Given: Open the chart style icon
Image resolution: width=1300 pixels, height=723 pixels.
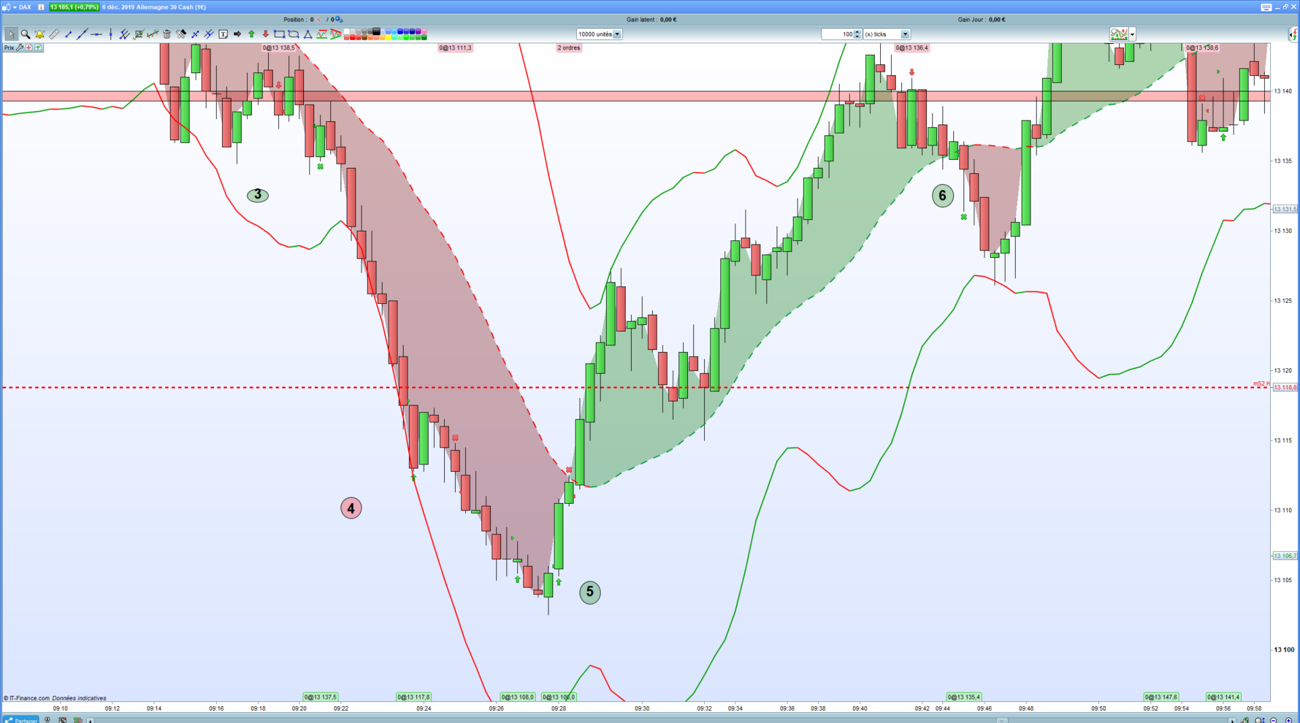Looking at the screenshot, I should click(x=1118, y=34).
